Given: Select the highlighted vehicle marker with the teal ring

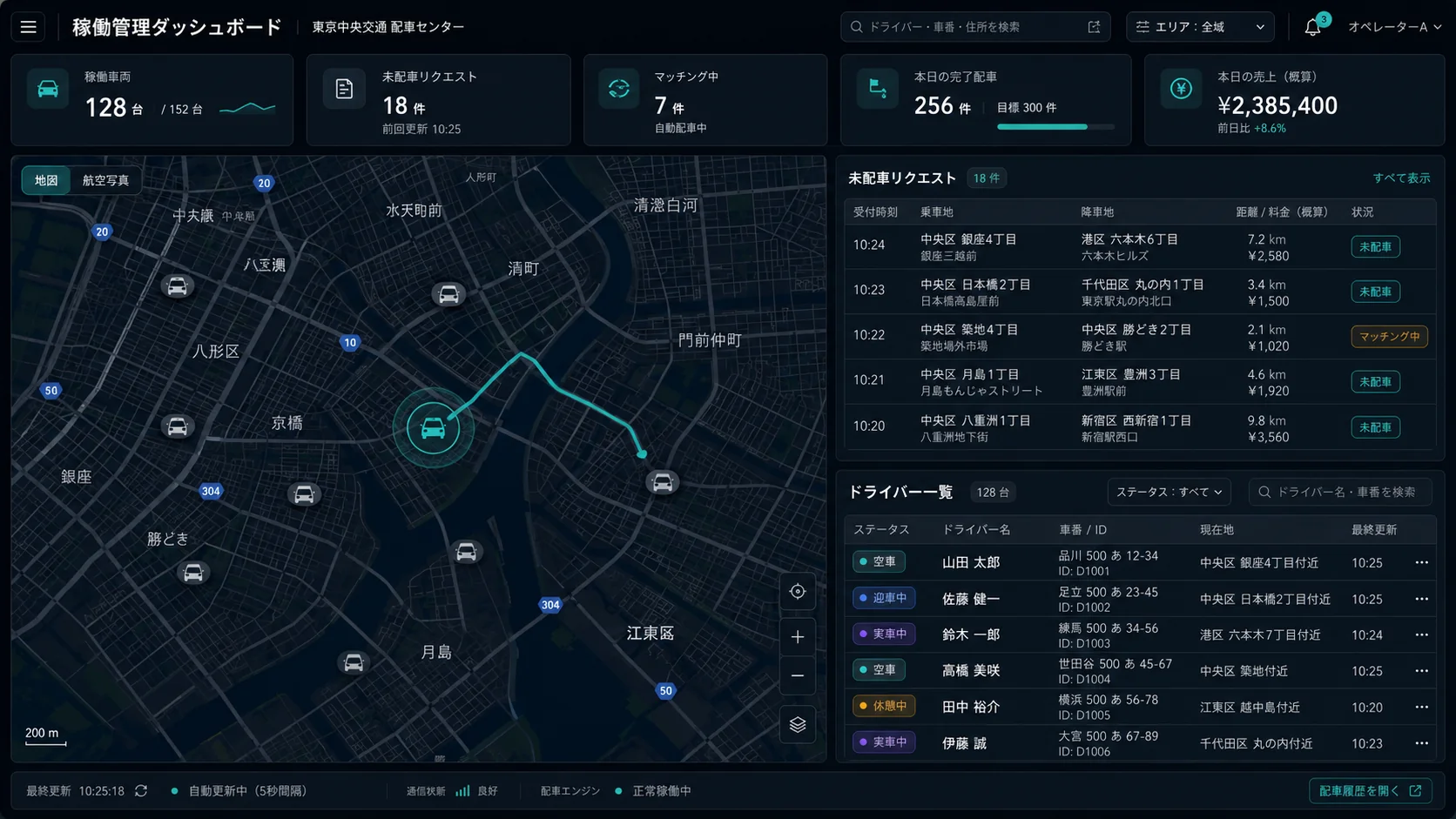Looking at the screenshot, I should pos(433,428).
